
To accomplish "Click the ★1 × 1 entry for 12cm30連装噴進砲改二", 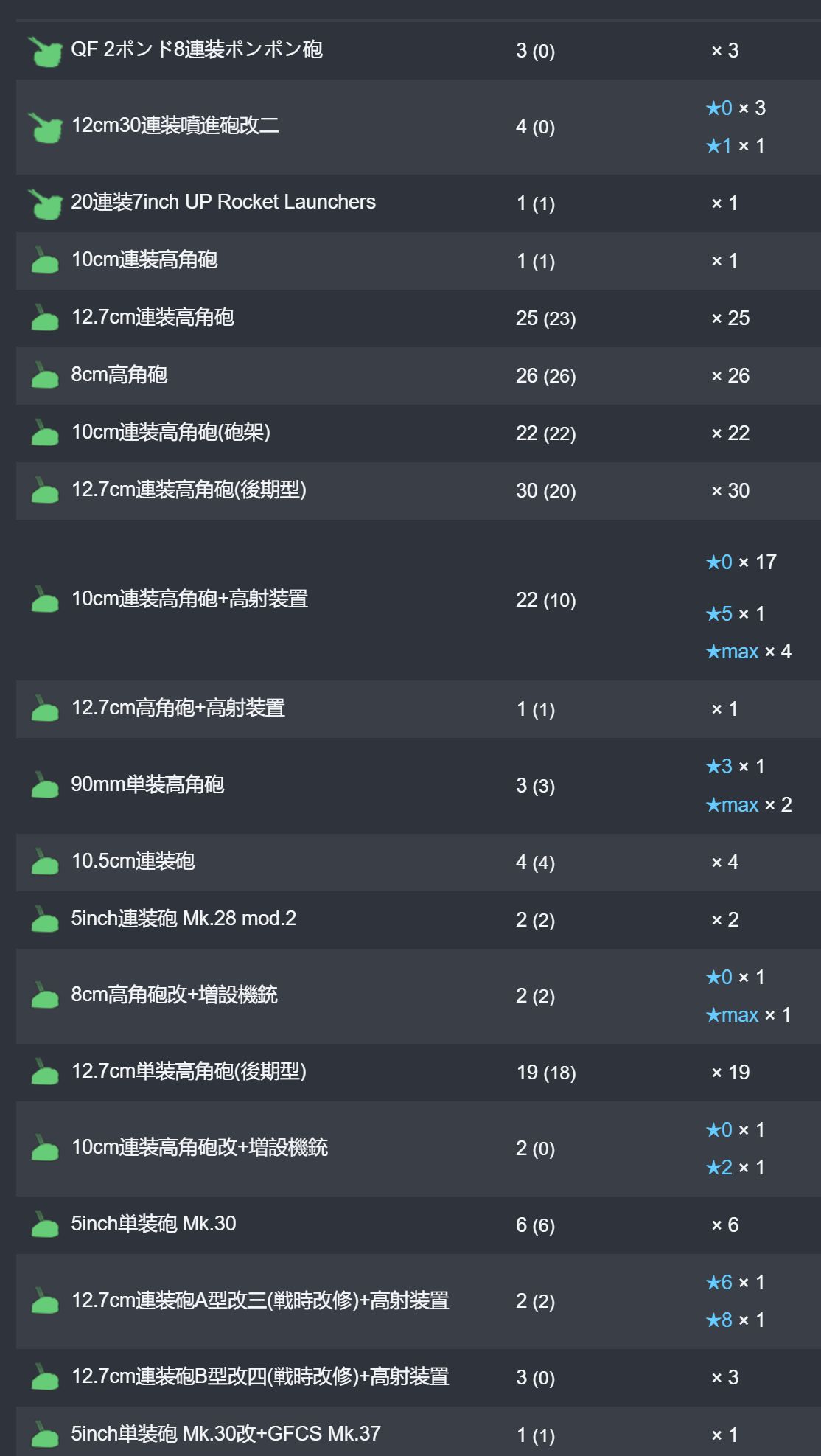I will [735, 146].
